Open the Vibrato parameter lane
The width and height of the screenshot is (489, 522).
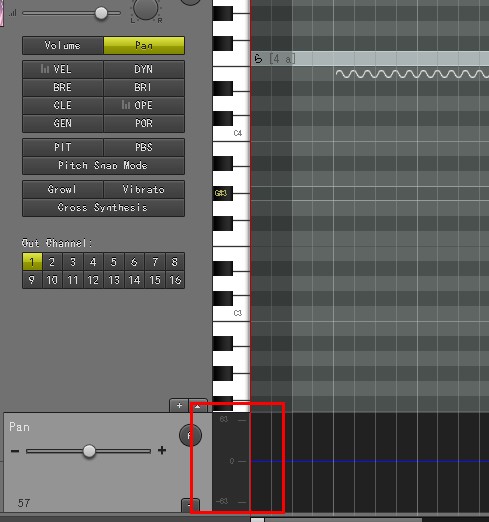144,189
